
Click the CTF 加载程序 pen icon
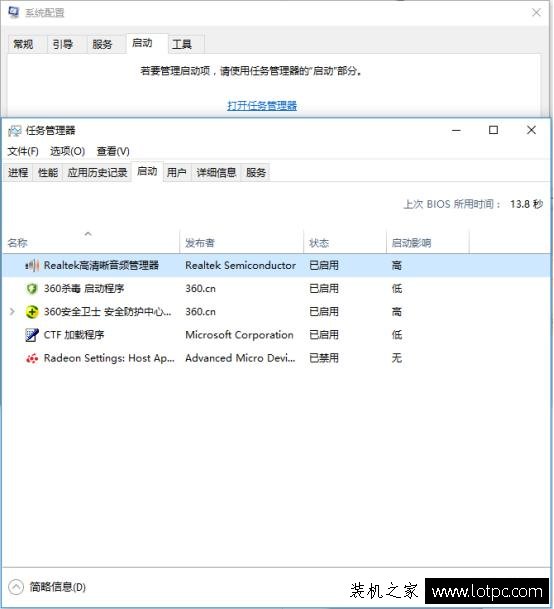click(31, 335)
